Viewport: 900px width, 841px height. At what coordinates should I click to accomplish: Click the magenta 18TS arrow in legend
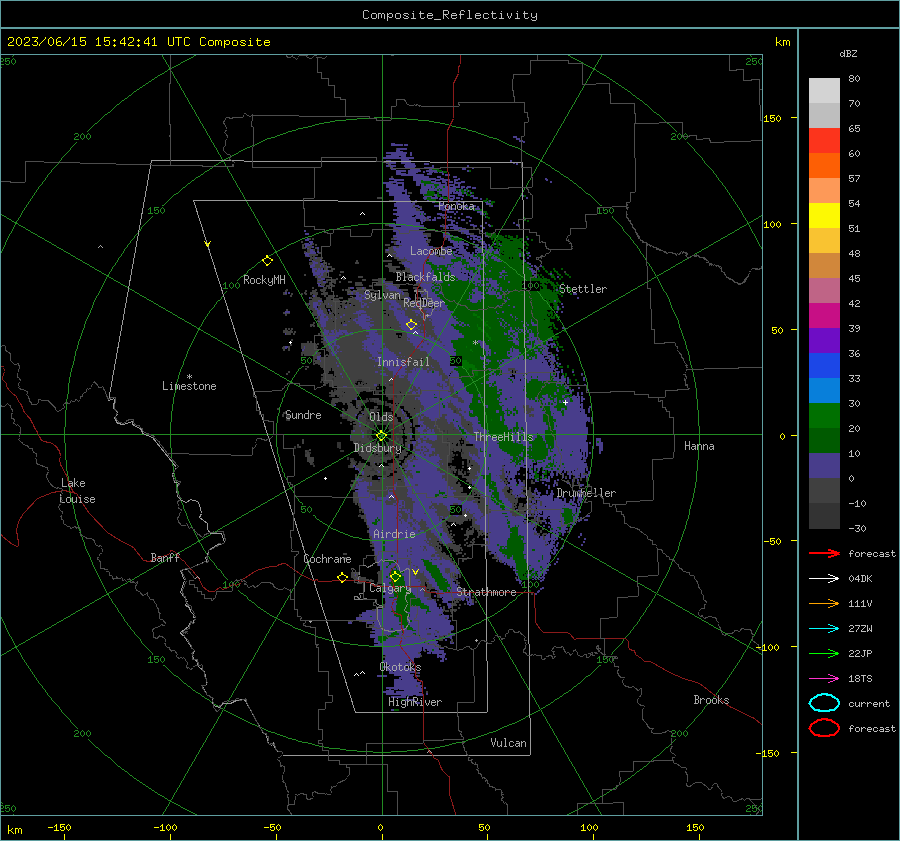(824, 679)
